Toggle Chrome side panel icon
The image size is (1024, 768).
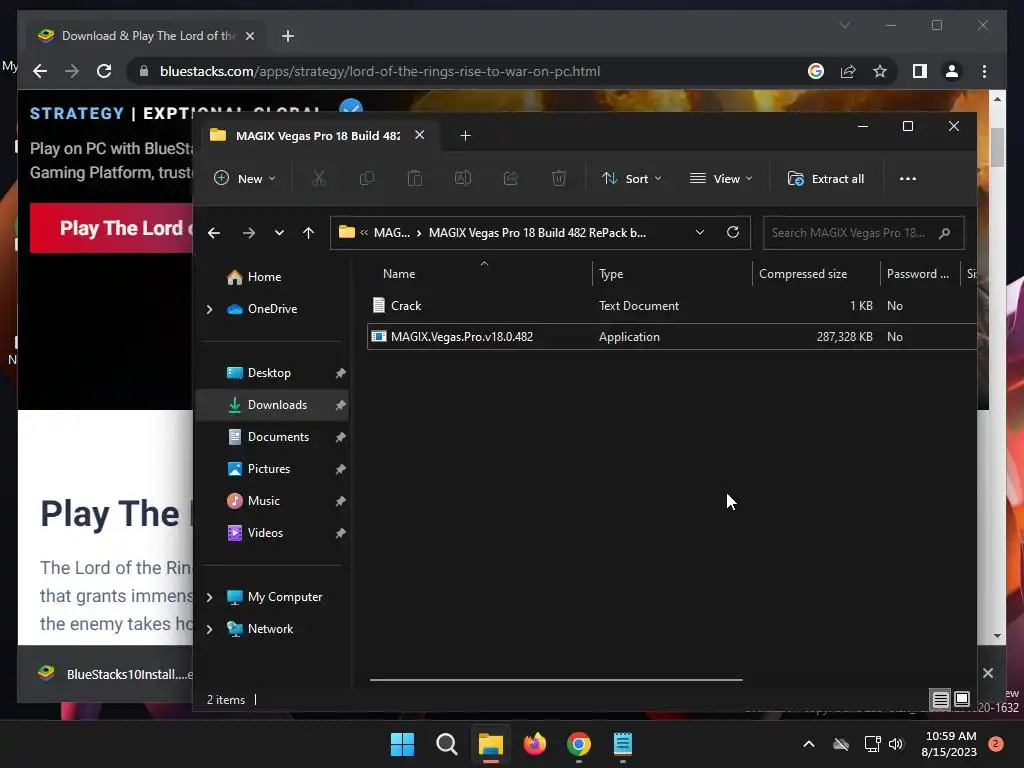920,71
